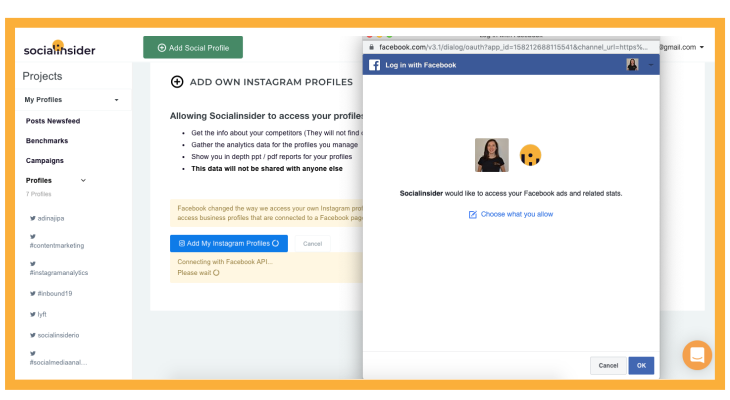Open the socialinsiderio profile
The height and width of the screenshot is (400, 730).
pos(58,335)
